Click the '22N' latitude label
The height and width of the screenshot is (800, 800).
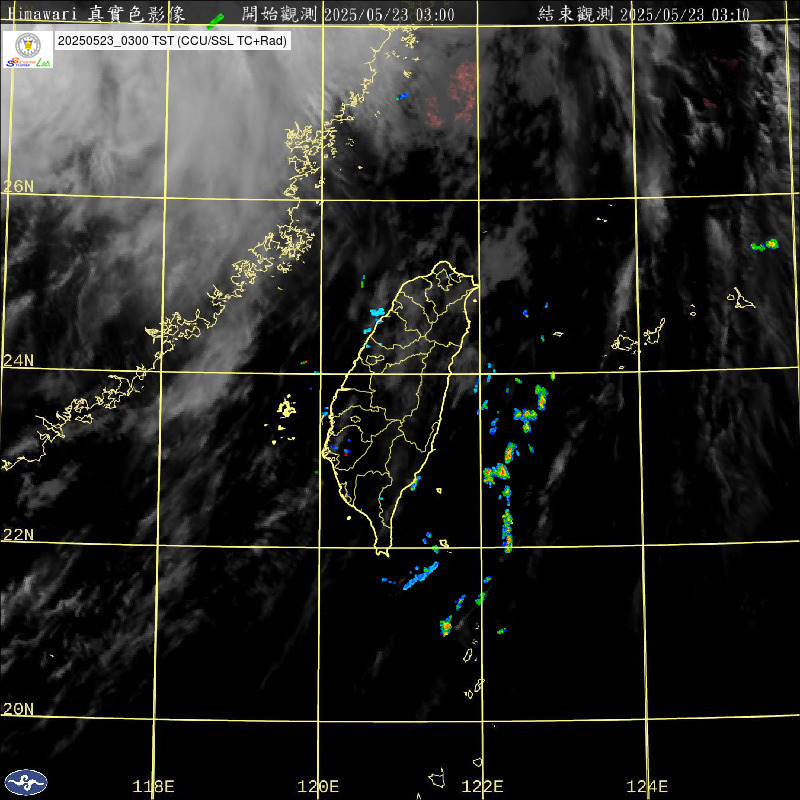(x=18, y=535)
